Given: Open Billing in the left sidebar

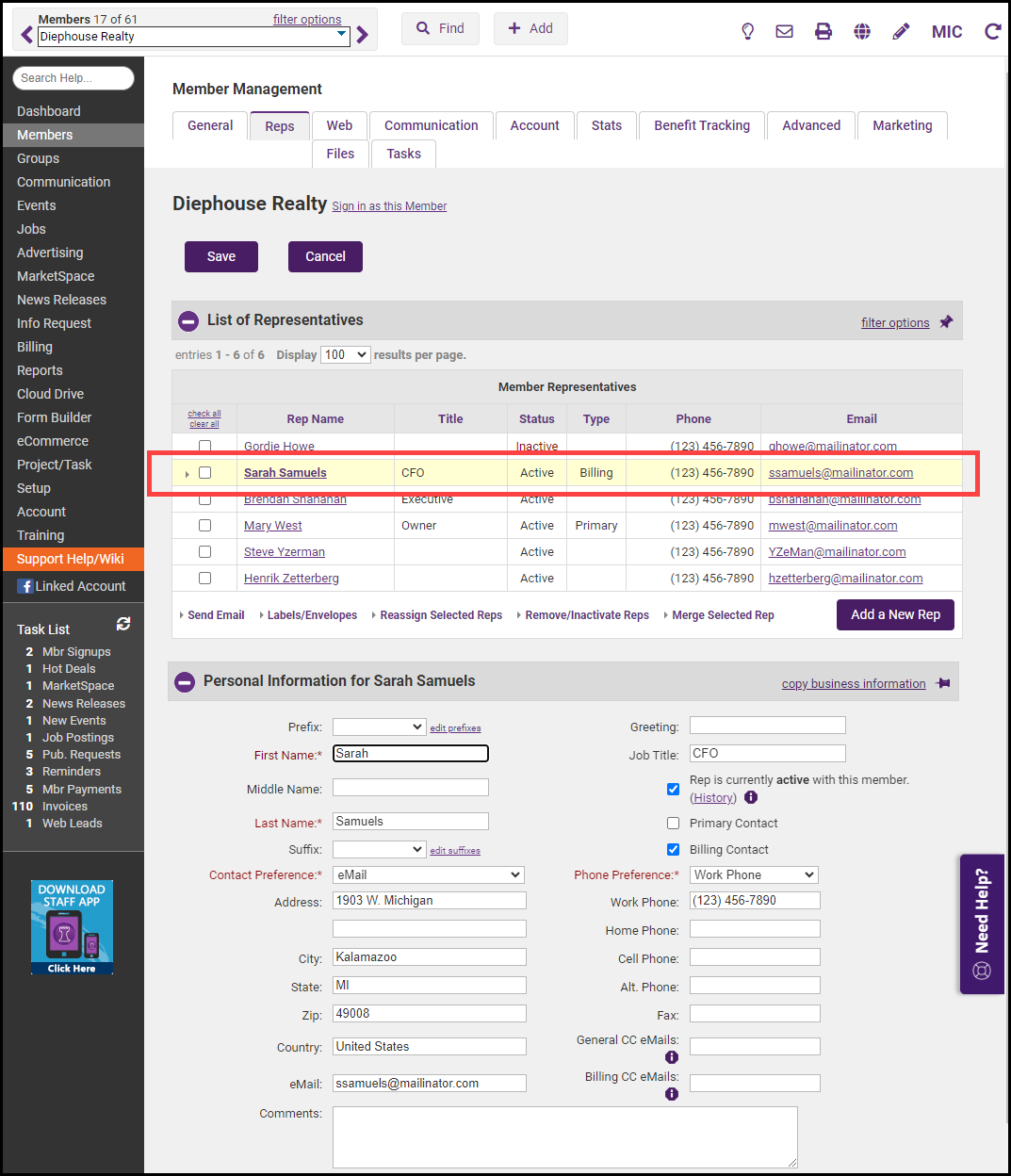Looking at the screenshot, I should (x=35, y=347).
